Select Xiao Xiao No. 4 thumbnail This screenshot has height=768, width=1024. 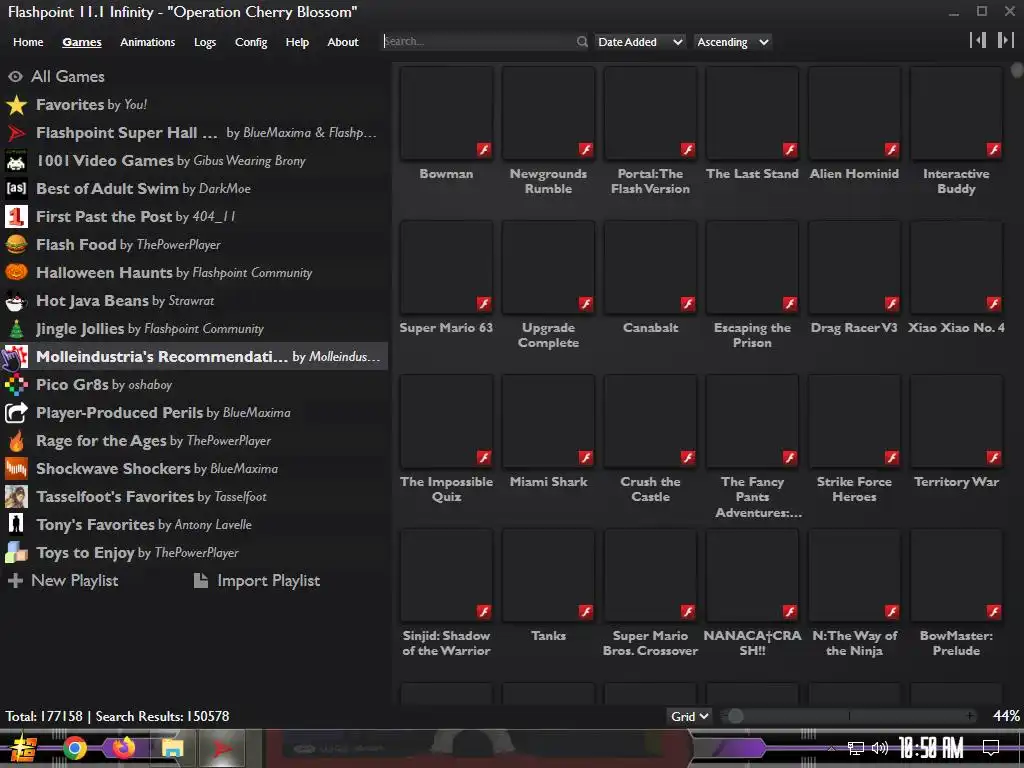point(956,268)
